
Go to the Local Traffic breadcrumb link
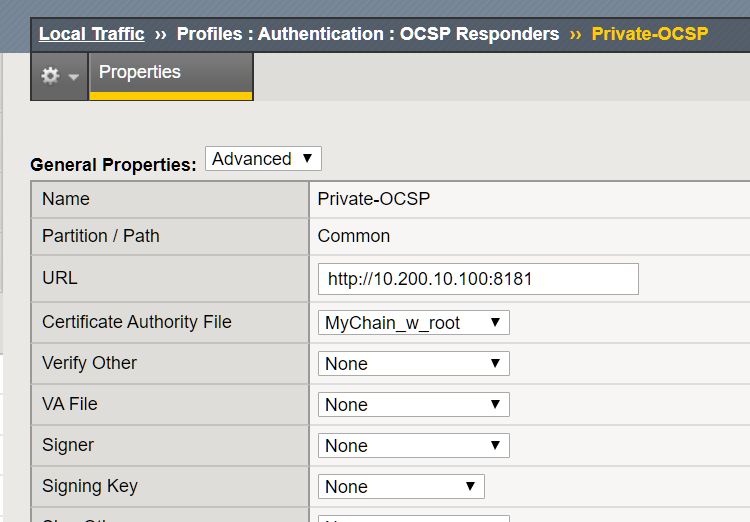91,34
